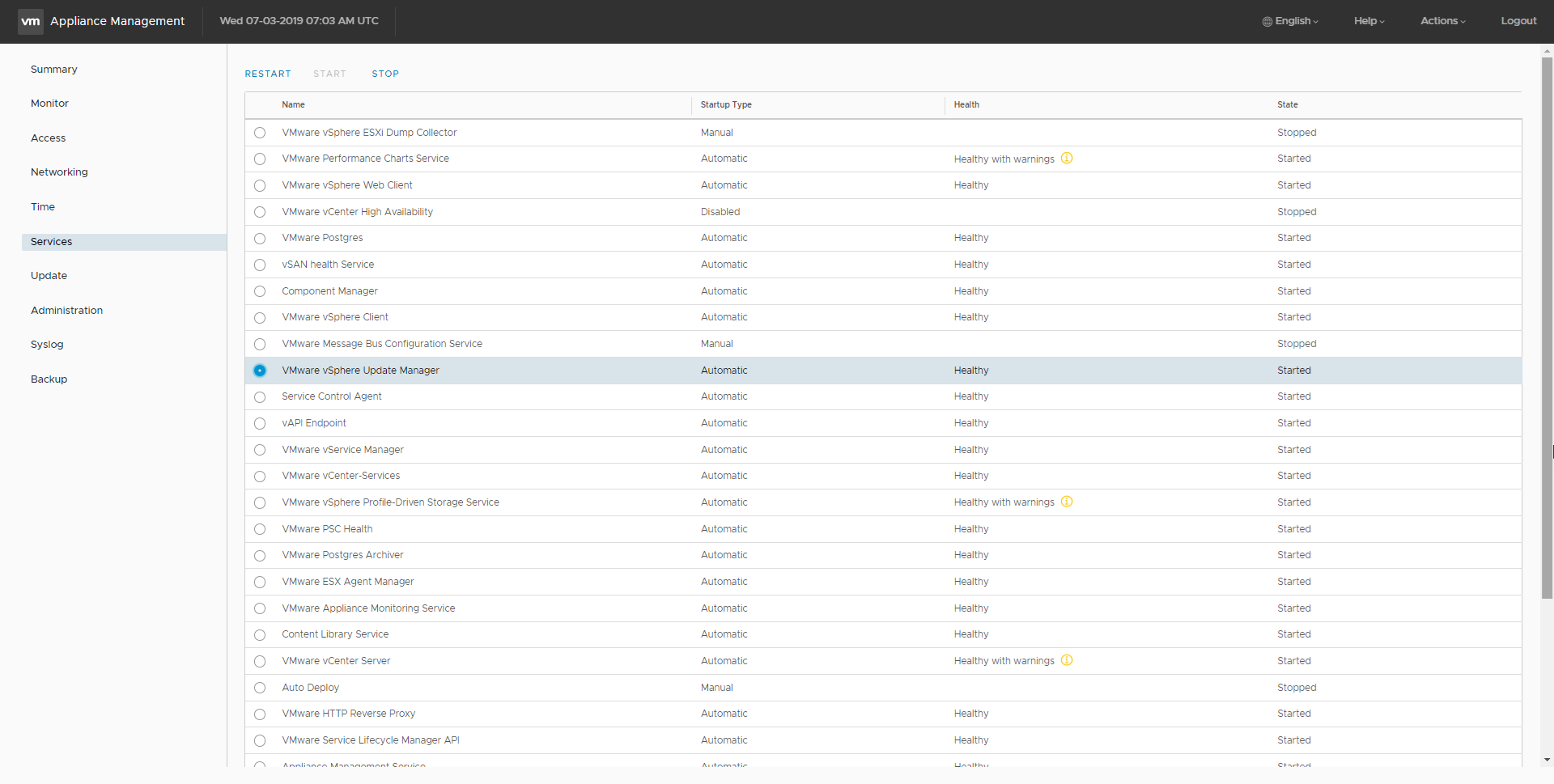Viewport: 1554px width, 784px height.
Task: Open Access in the sidebar
Action: point(49,138)
